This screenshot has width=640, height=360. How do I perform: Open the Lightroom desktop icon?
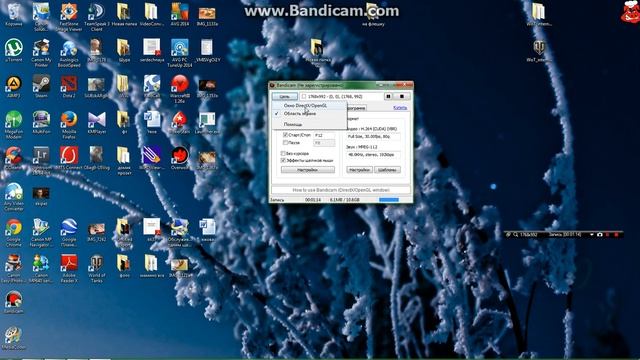(41, 160)
